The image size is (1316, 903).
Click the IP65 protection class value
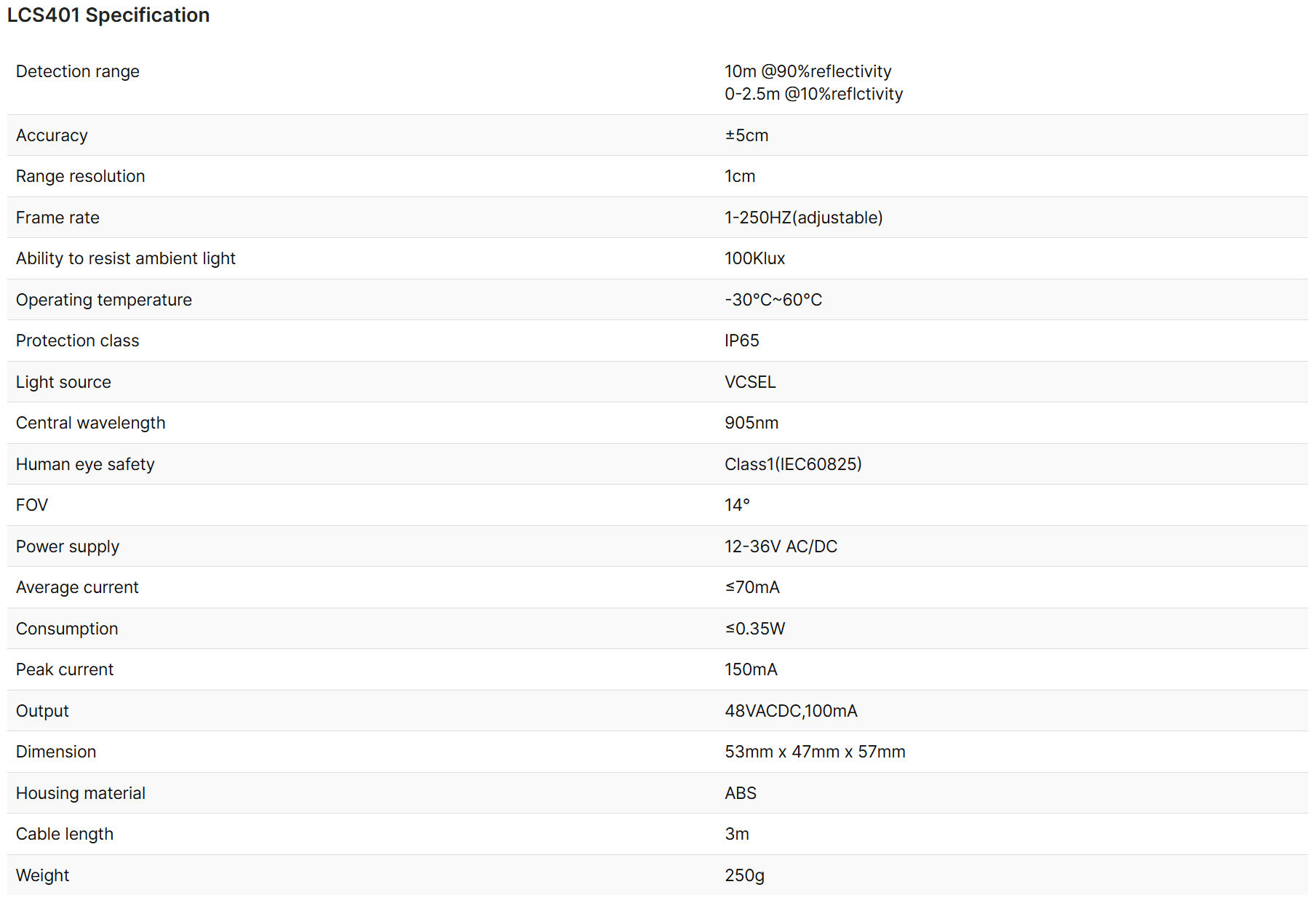(x=741, y=341)
